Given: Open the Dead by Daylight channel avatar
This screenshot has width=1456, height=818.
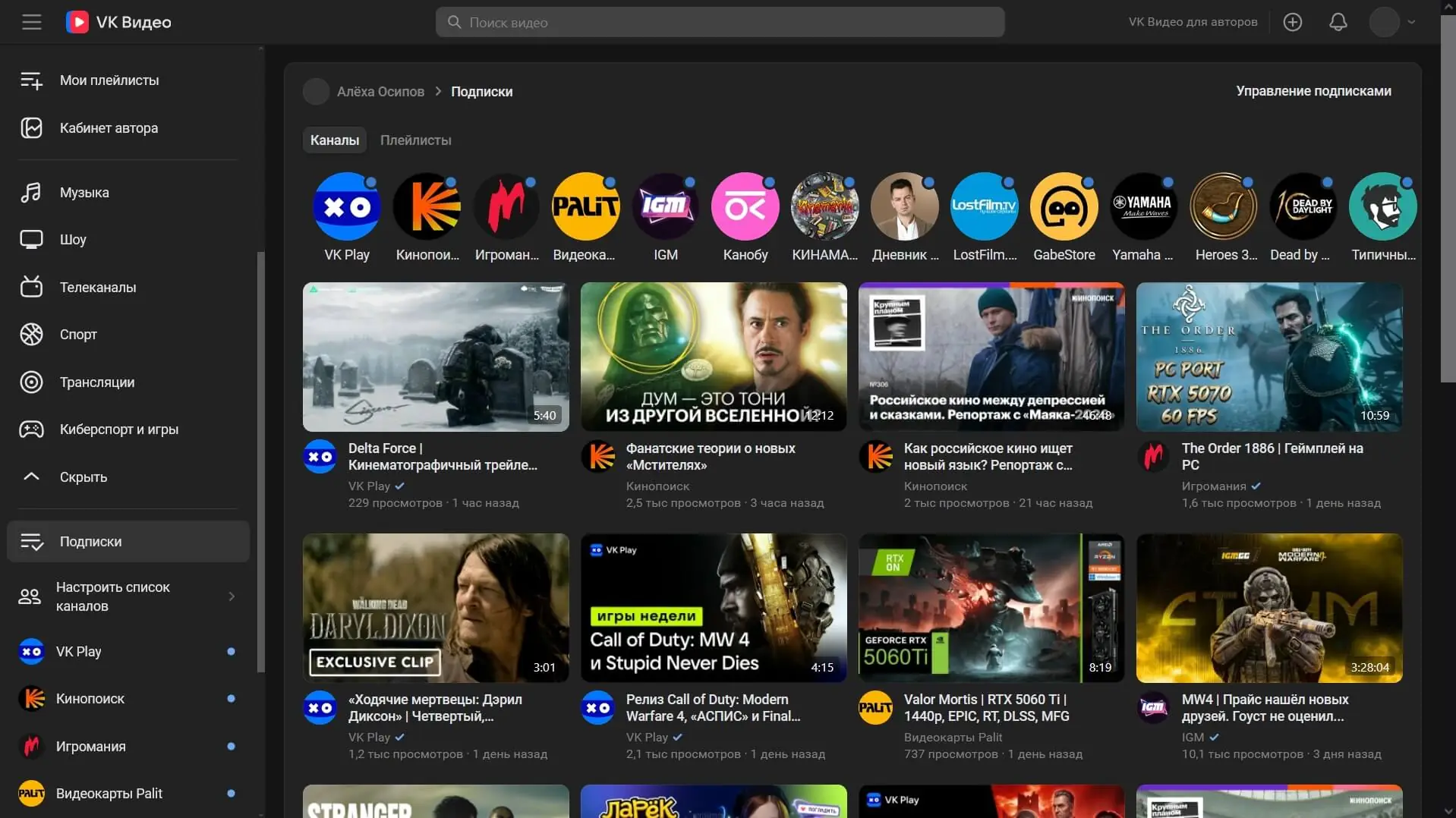Looking at the screenshot, I should (x=1303, y=206).
